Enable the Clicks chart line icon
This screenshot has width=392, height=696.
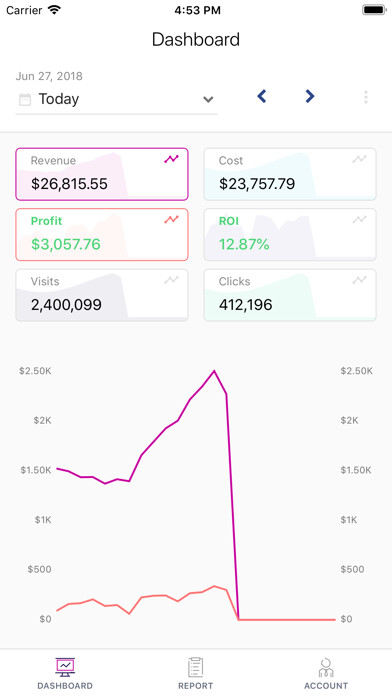[360, 280]
